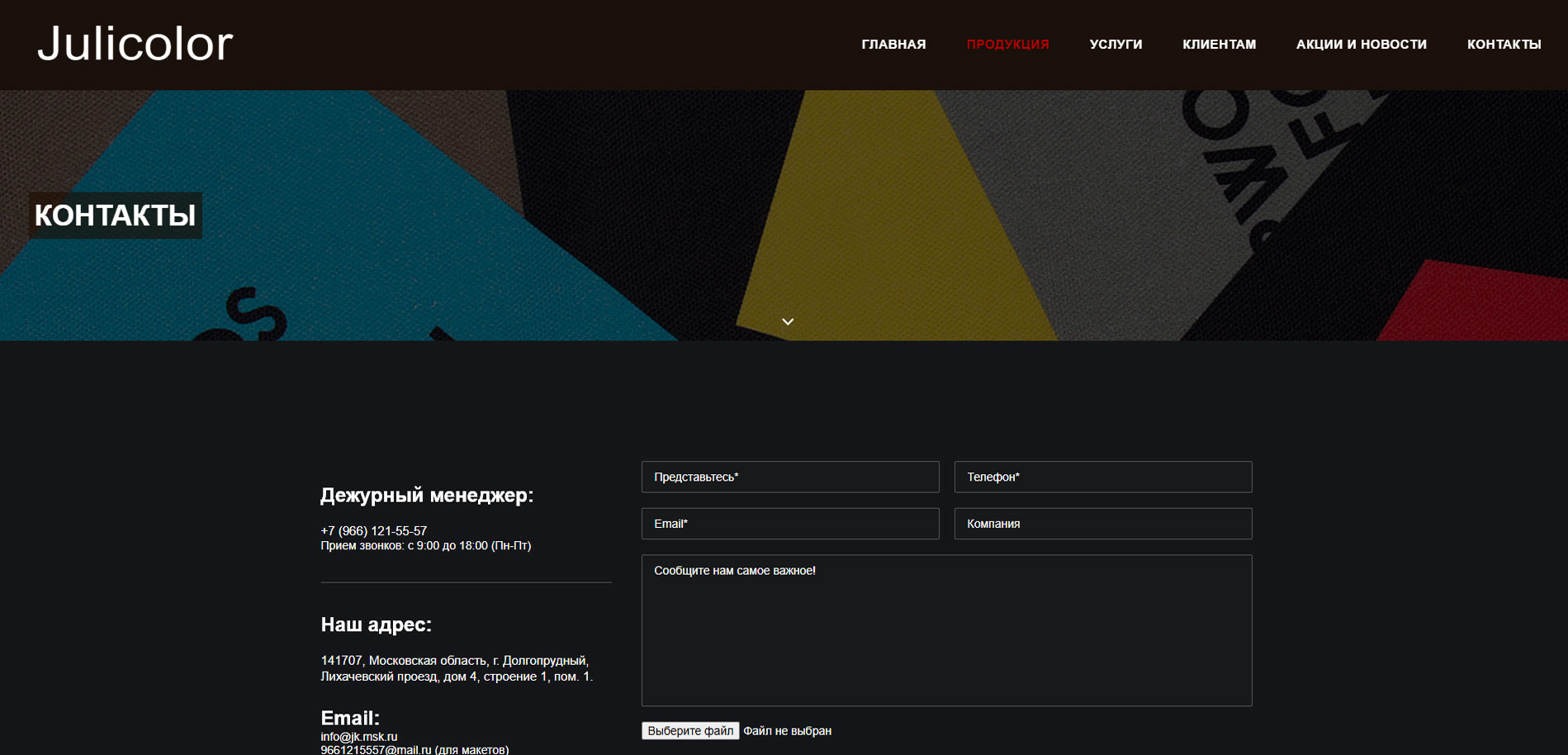The width and height of the screenshot is (1568, 755).
Task: Click the Долгопрудный postal address text
Action: tap(456, 668)
